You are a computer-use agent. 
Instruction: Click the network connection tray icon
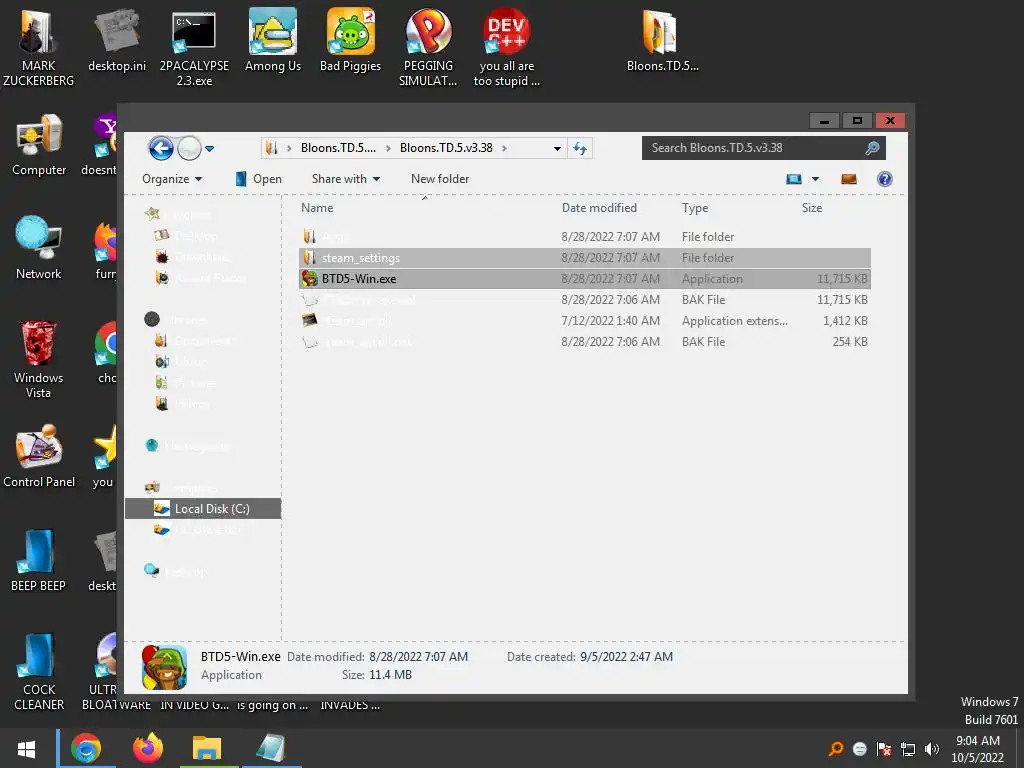908,749
